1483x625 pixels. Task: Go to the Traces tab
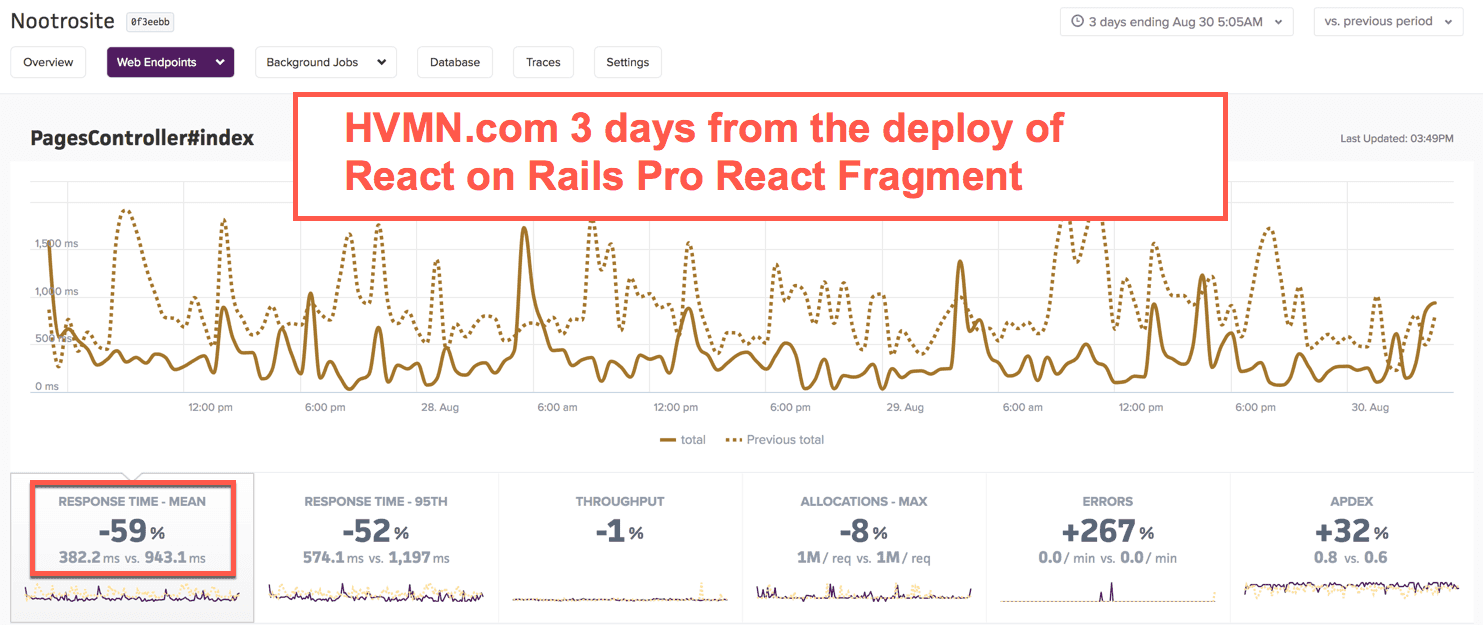pos(543,62)
